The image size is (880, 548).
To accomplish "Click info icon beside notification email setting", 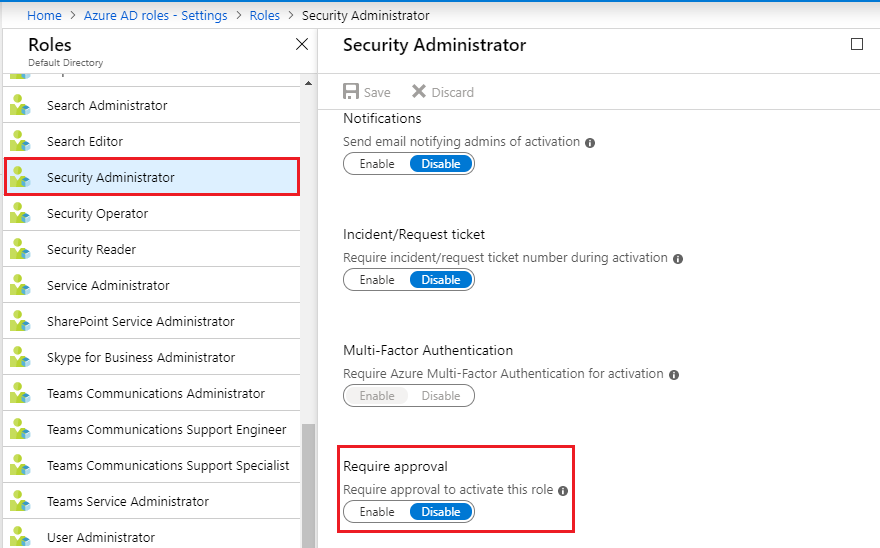I will coord(590,143).
